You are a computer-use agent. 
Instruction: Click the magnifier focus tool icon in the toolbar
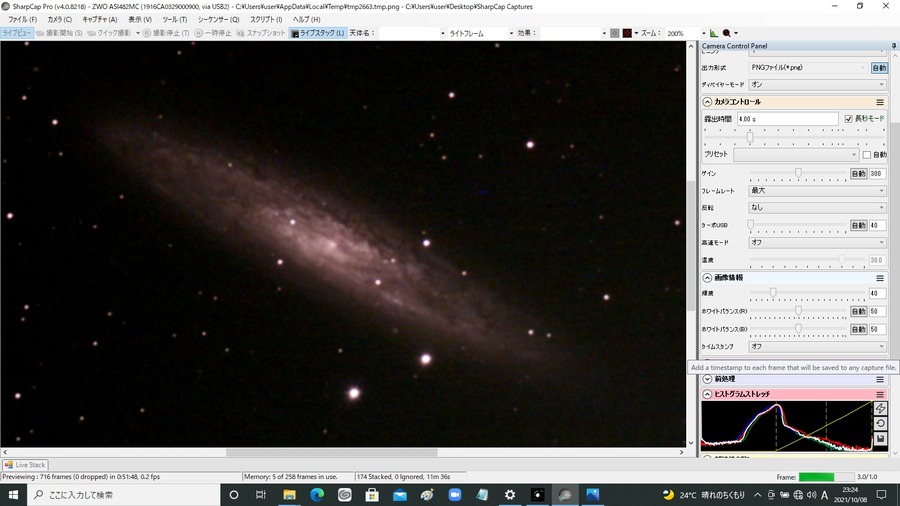(727, 33)
